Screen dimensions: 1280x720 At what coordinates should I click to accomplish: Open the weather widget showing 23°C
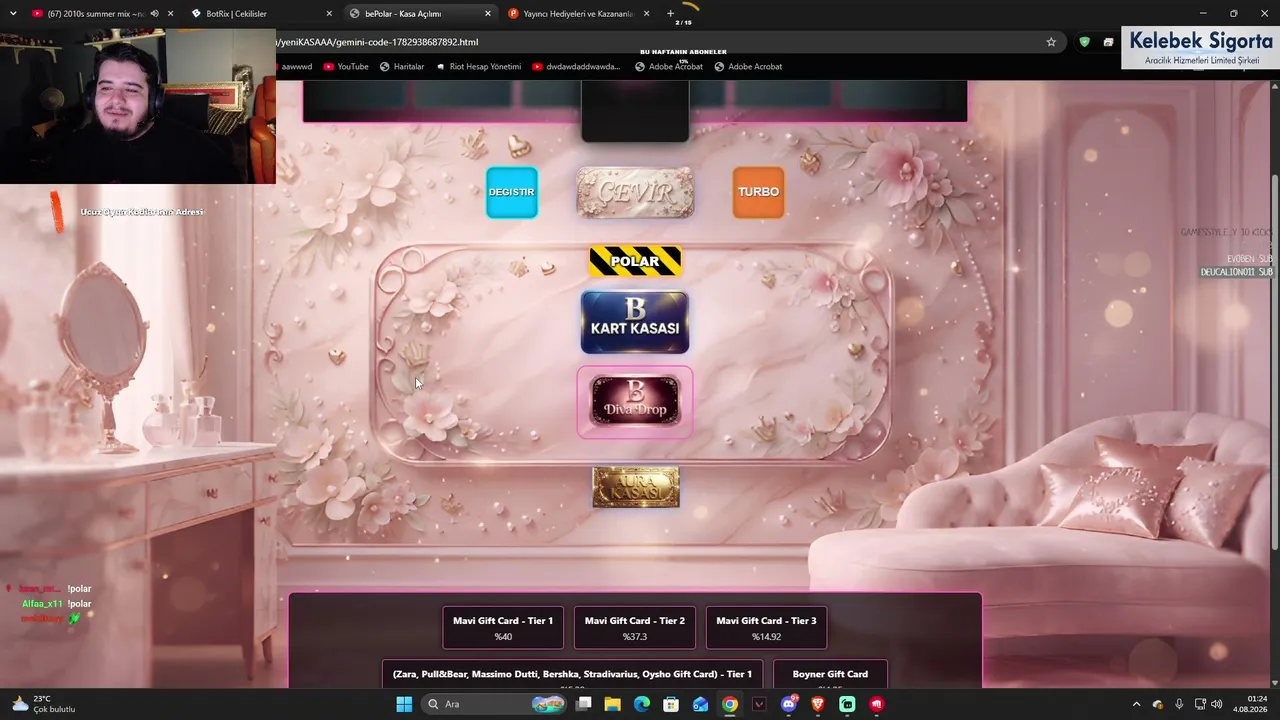[x=43, y=704]
